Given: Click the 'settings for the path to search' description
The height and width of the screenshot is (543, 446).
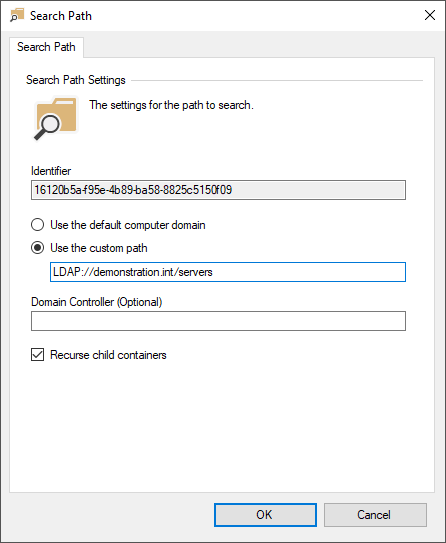Looking at the screenshot, I should (171, 105).
